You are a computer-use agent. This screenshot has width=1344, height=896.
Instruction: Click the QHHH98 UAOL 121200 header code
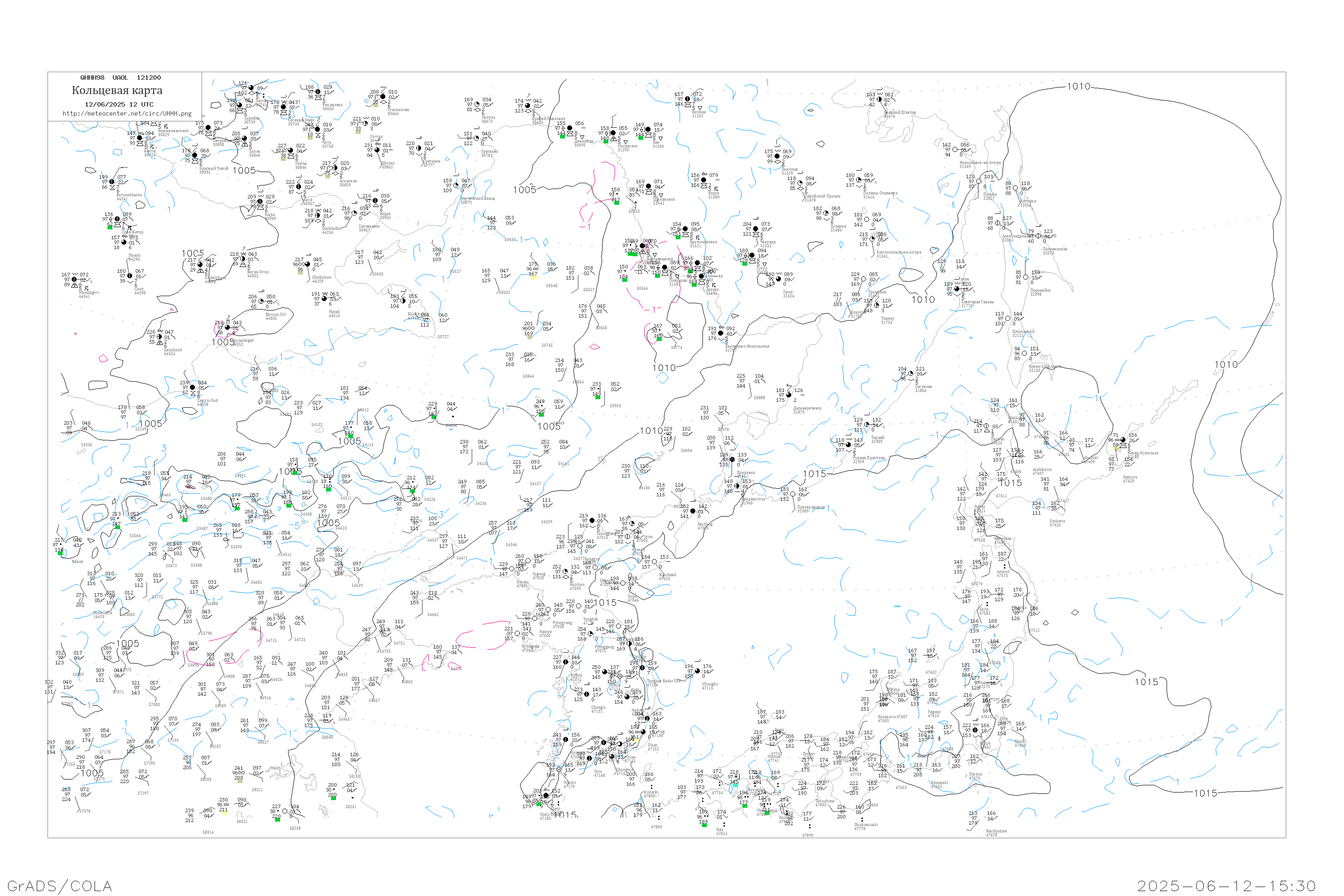[x=121, y=78]
